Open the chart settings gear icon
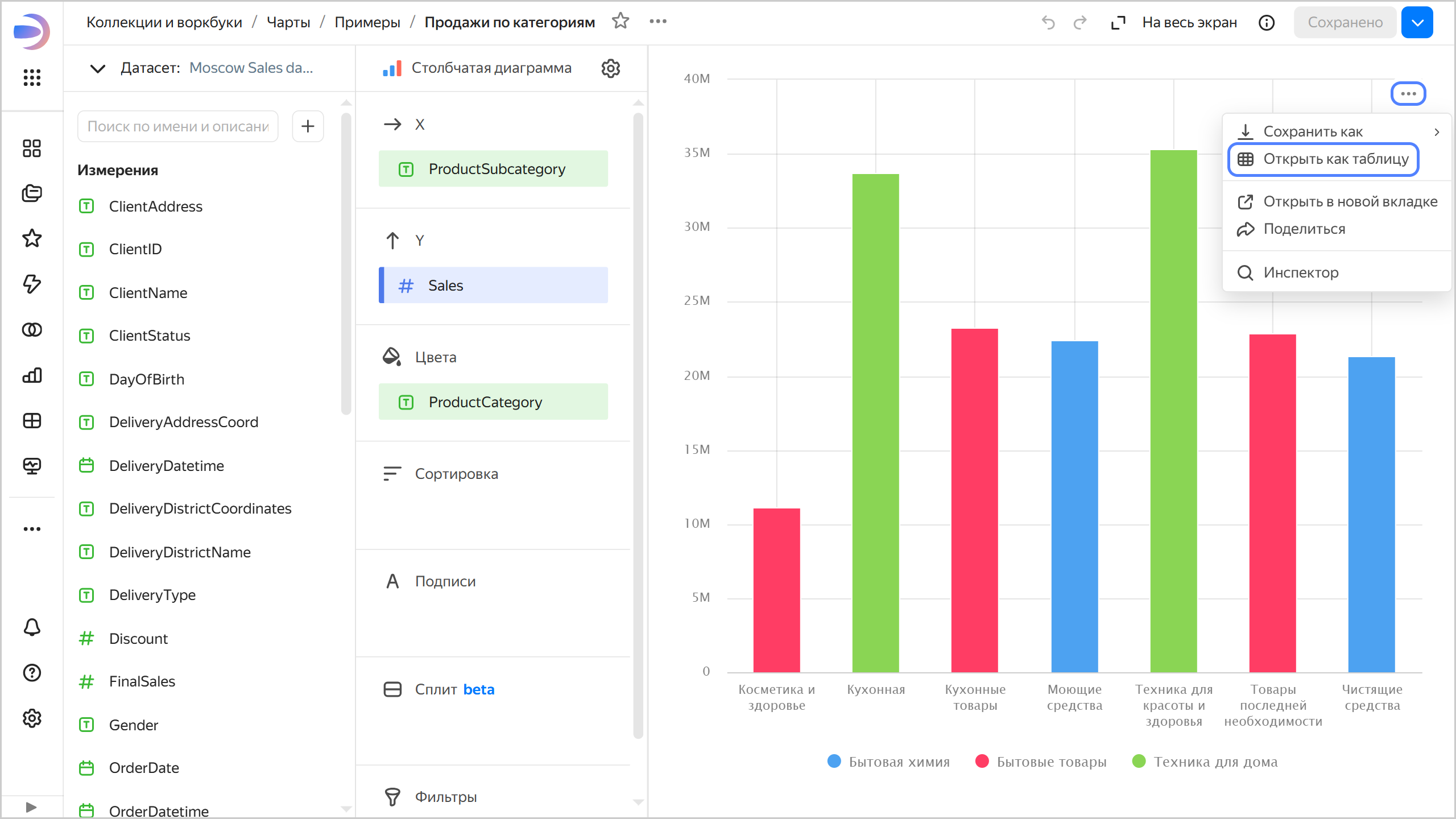This screenshot has width=1456, height=819. [x=610, y=68]
